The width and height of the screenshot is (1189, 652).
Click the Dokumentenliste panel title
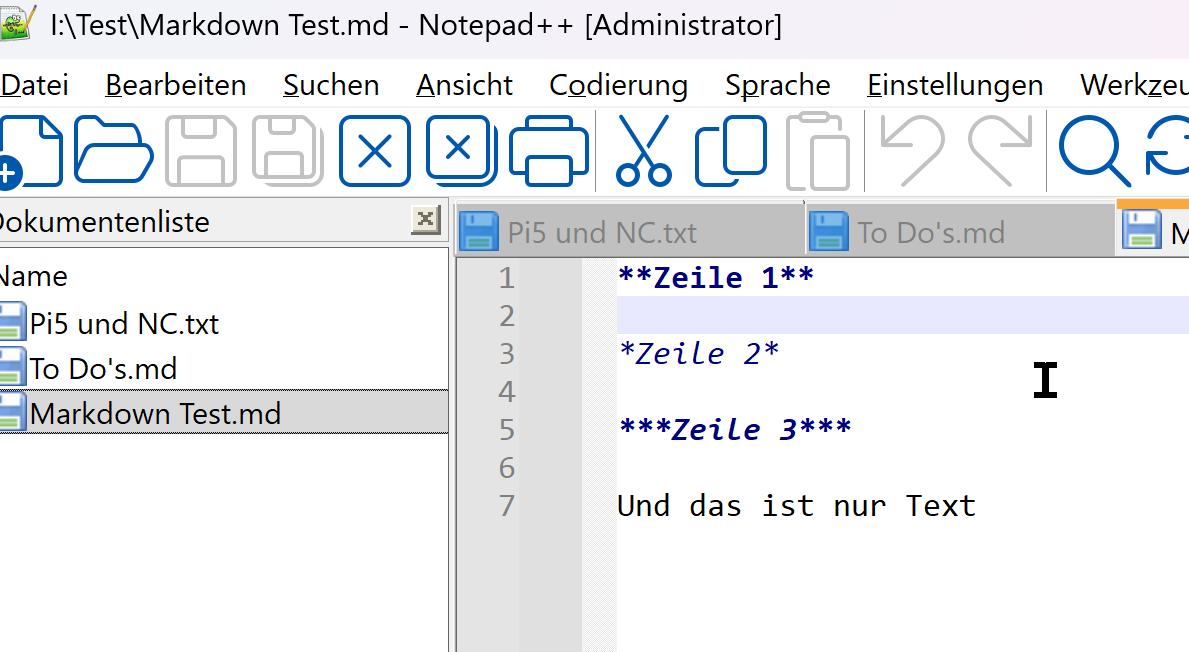pyautogui.click(x=104, y=222)
